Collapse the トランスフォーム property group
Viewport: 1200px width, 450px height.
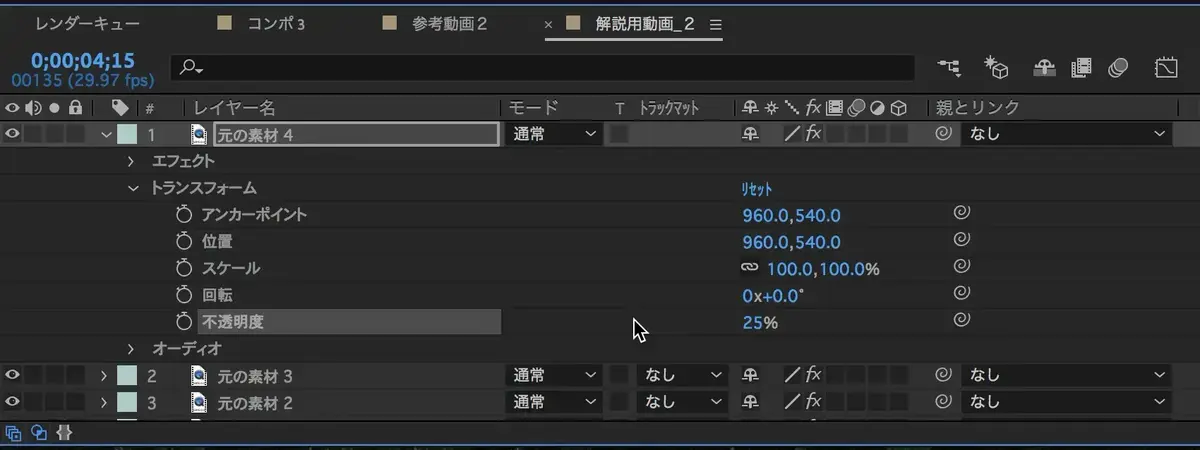pos(131,188)
